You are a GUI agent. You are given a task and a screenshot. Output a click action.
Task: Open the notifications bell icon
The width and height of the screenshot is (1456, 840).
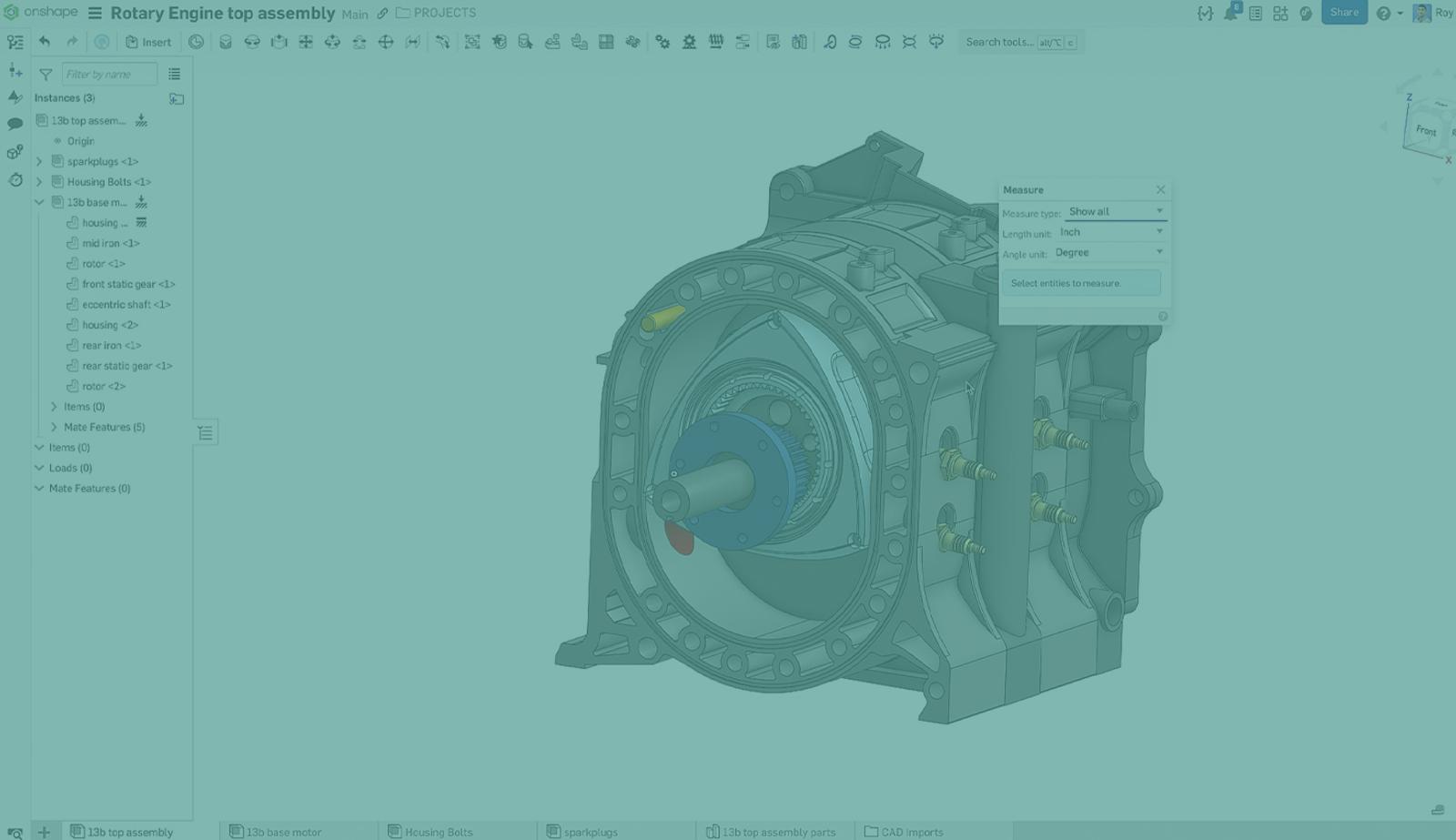[1230, 13]
